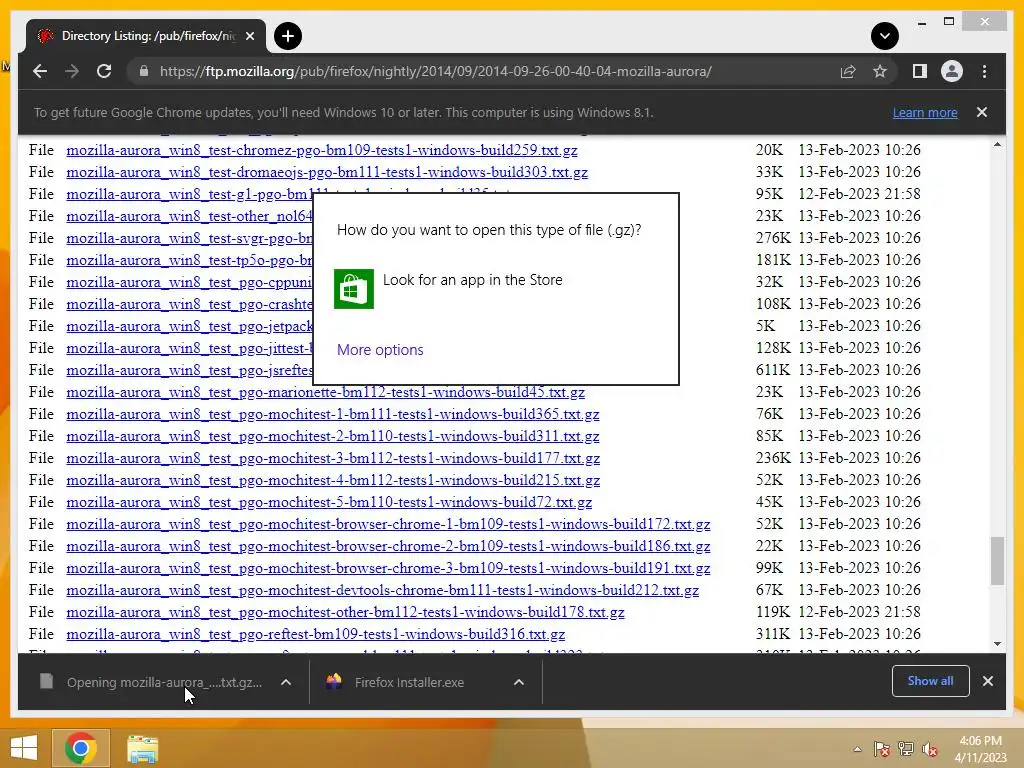Open File Explorer from taskbar
This screenshot has width=1024, height=768.
pyautogui.click(x=142, y=748)
